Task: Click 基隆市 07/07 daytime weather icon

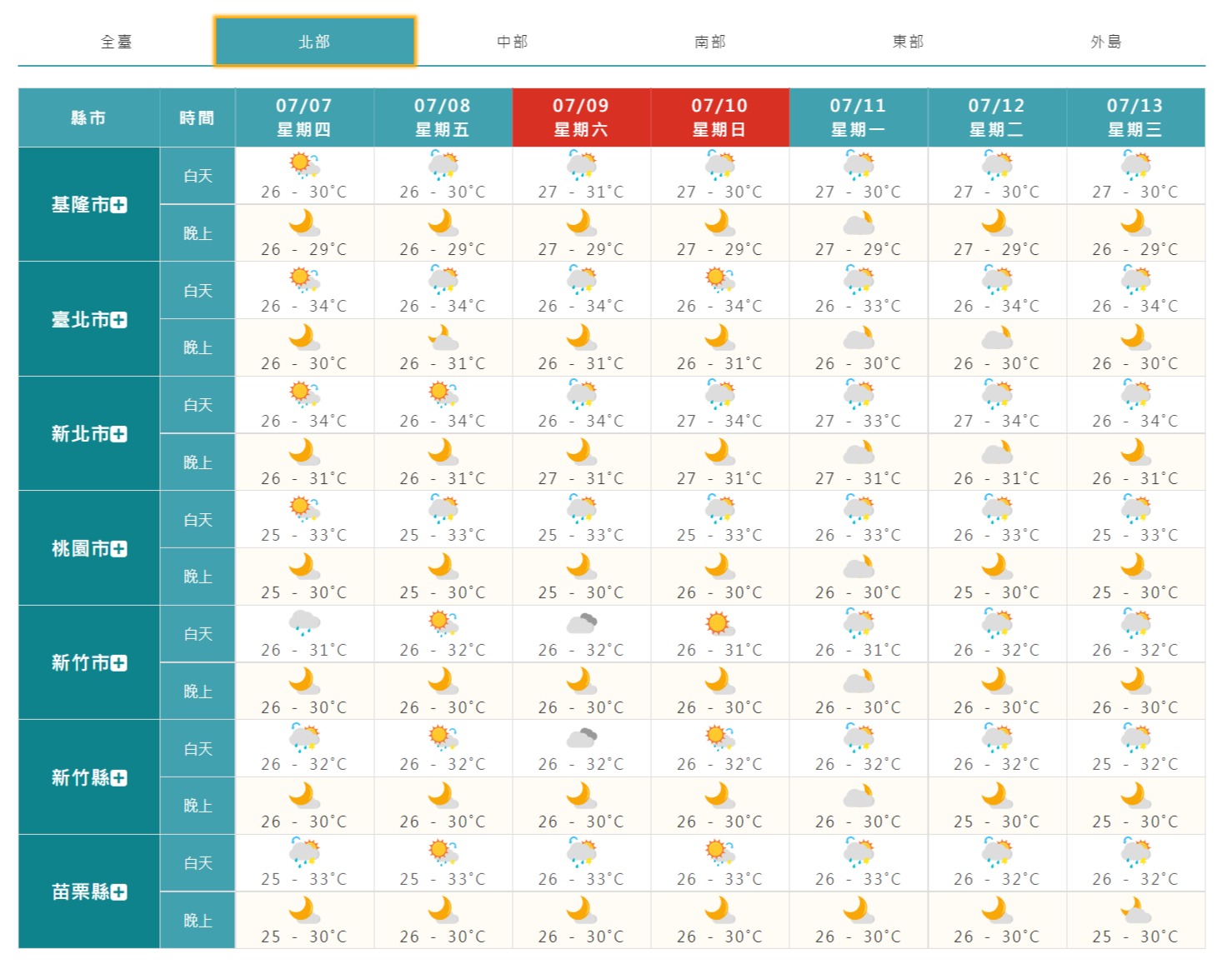Action: click(x=304, y=165)
